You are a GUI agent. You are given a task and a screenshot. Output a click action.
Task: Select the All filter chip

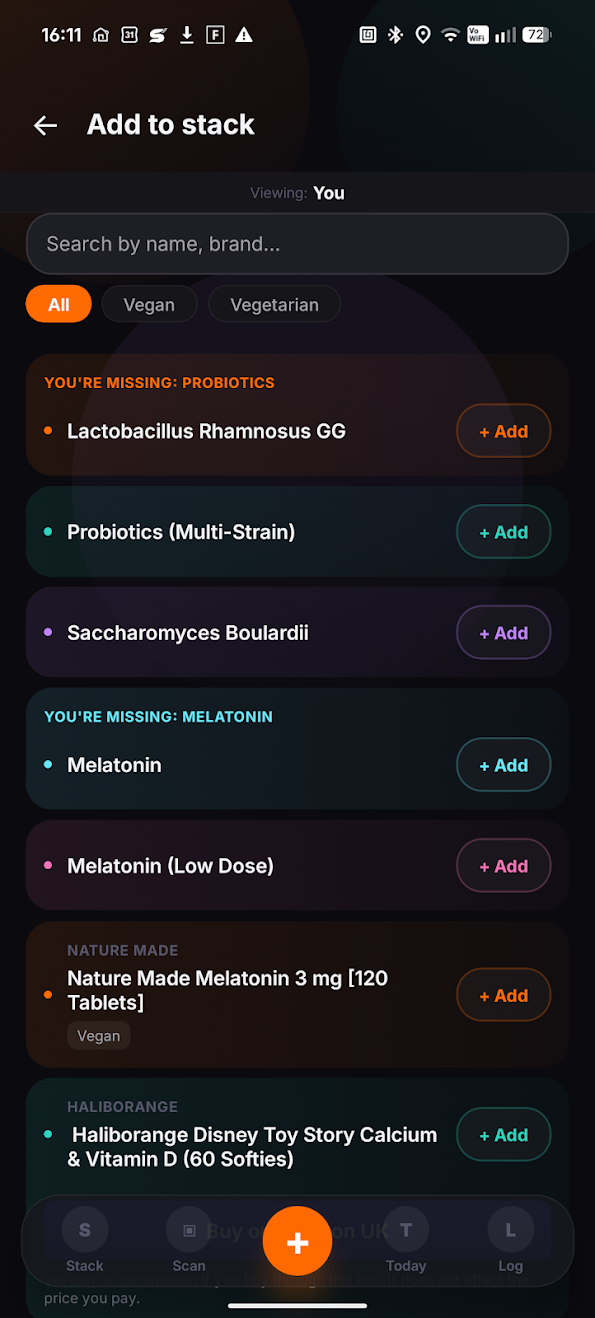(59, 305)
